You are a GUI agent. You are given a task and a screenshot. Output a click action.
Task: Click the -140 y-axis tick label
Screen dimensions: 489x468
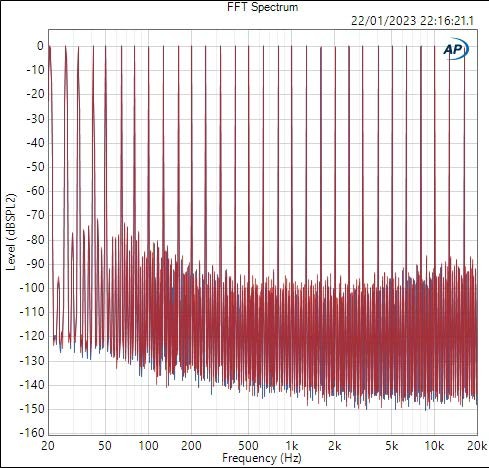click(32, 385)
